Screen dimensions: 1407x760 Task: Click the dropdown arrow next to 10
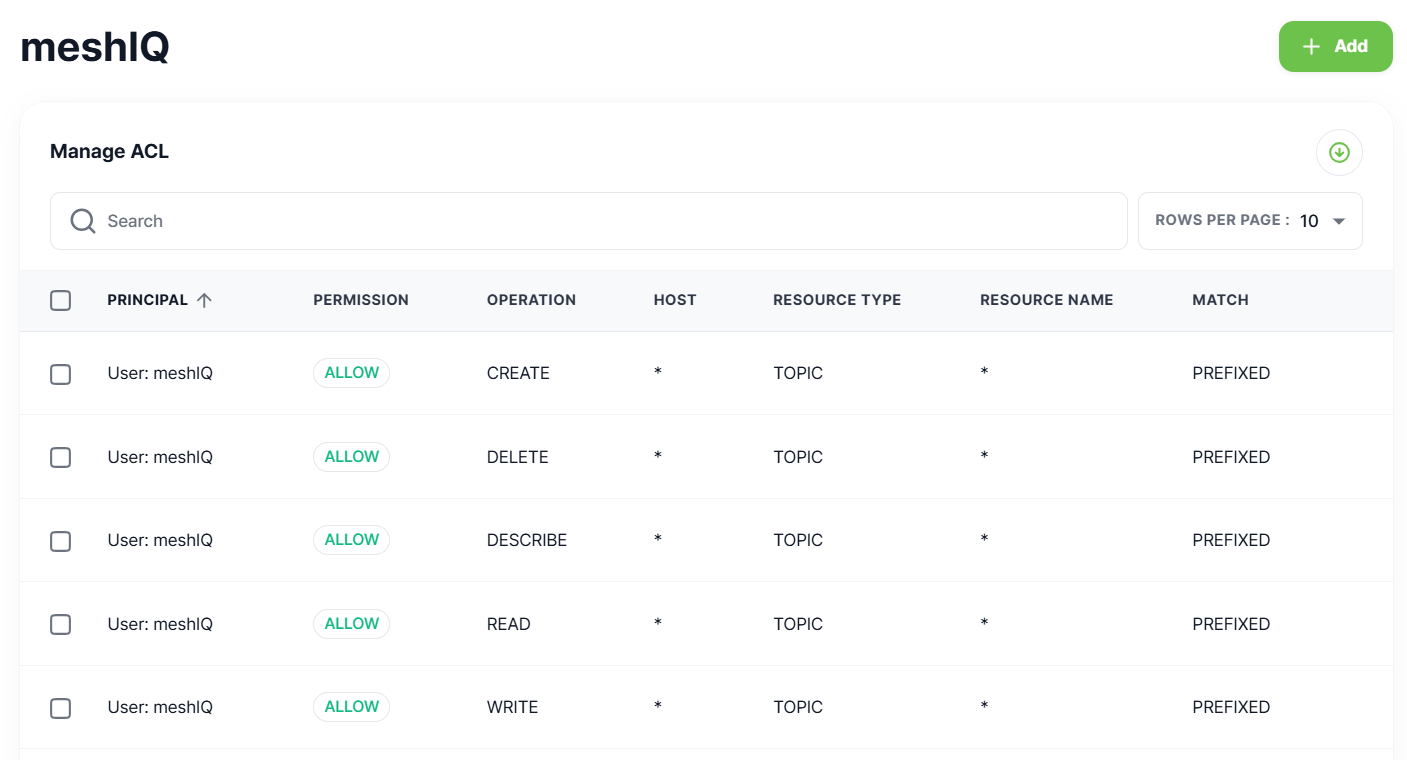point(1339,221)
